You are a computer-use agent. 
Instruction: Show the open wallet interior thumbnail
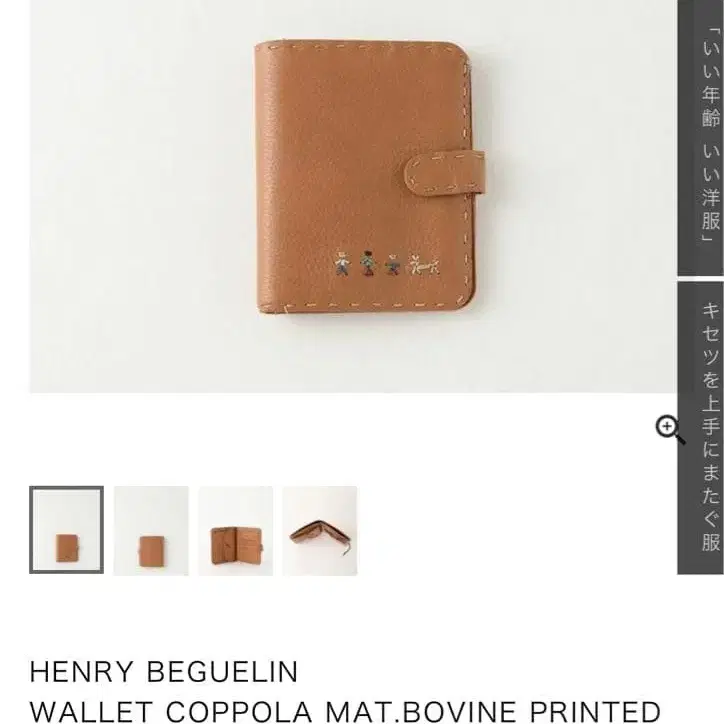[x=235, y=530]
